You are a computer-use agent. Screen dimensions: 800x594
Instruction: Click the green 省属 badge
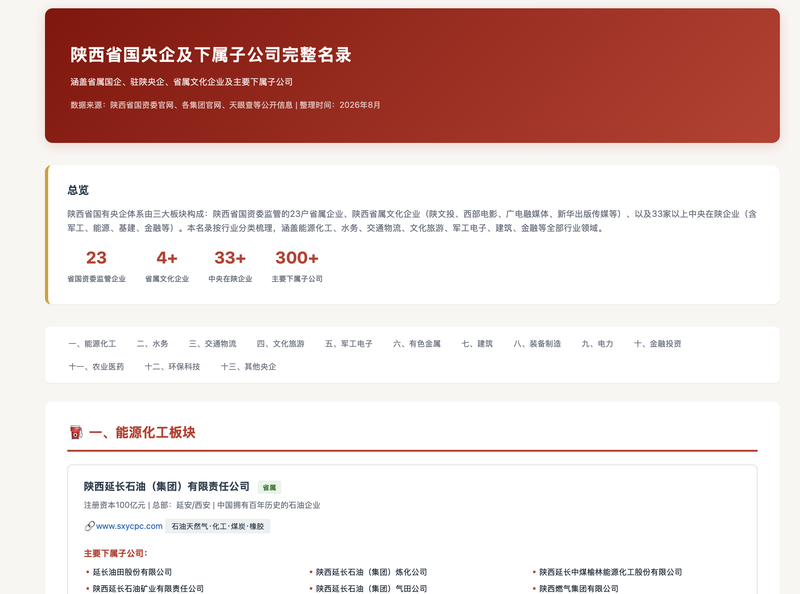point(269,487)
